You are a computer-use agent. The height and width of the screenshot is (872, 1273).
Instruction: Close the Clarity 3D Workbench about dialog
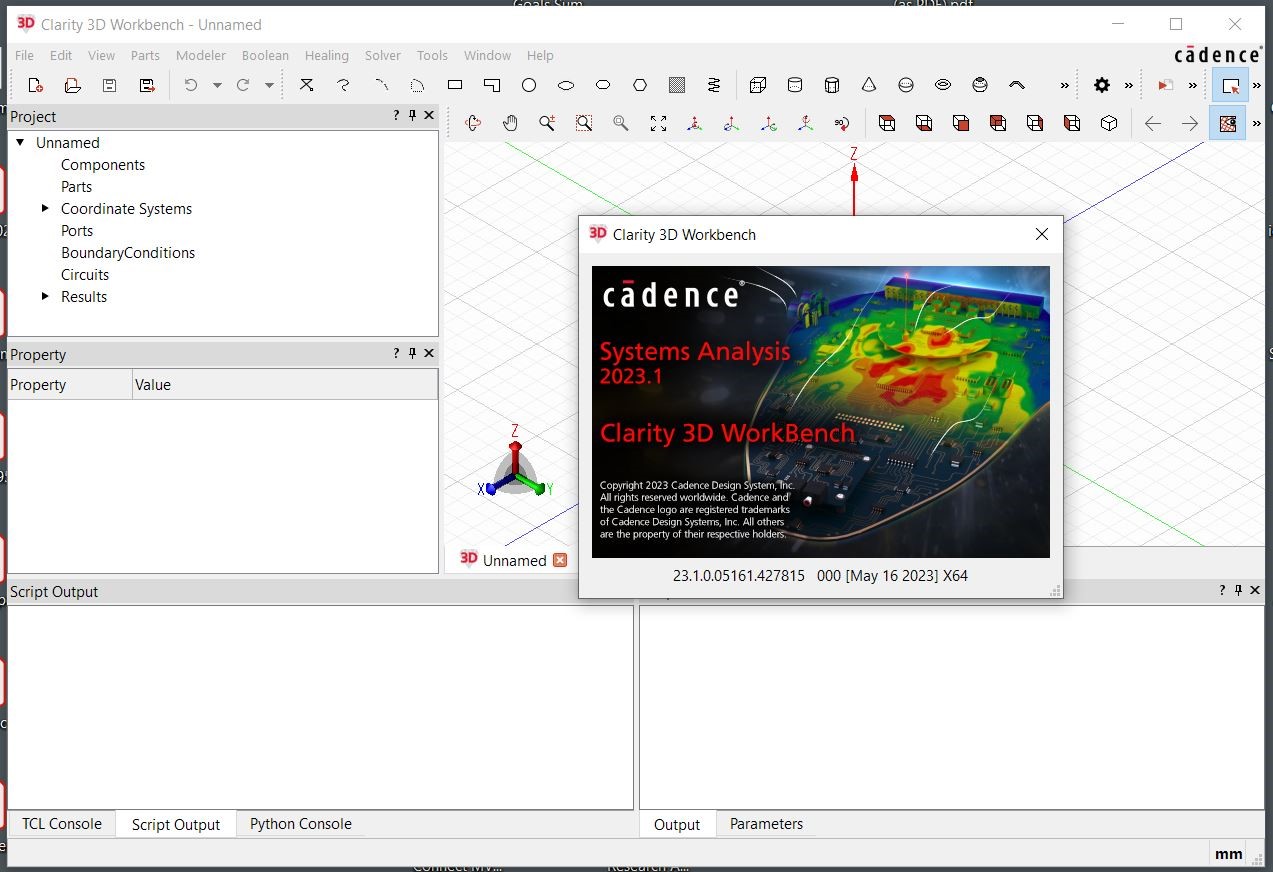point(1042,234)
